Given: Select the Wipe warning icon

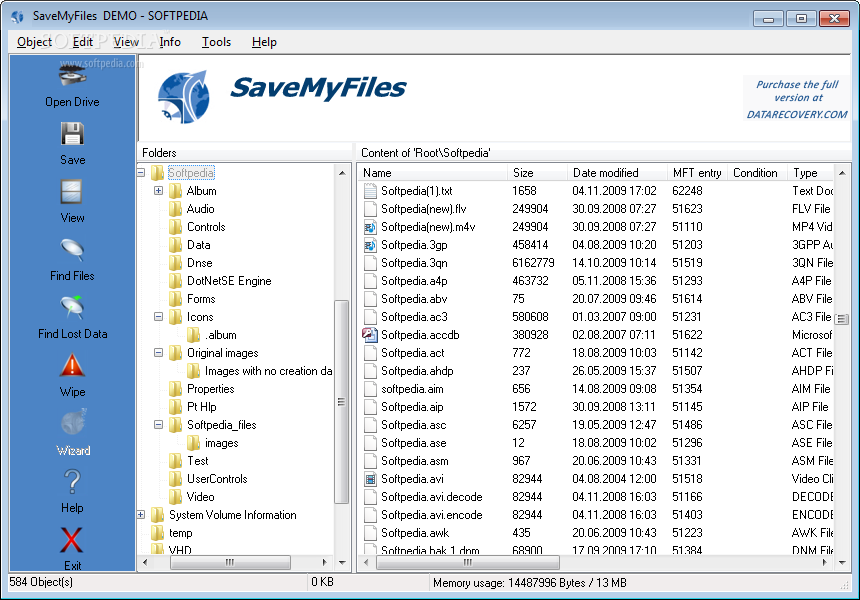Looking at the screenshot, I should tap(72, 366).
